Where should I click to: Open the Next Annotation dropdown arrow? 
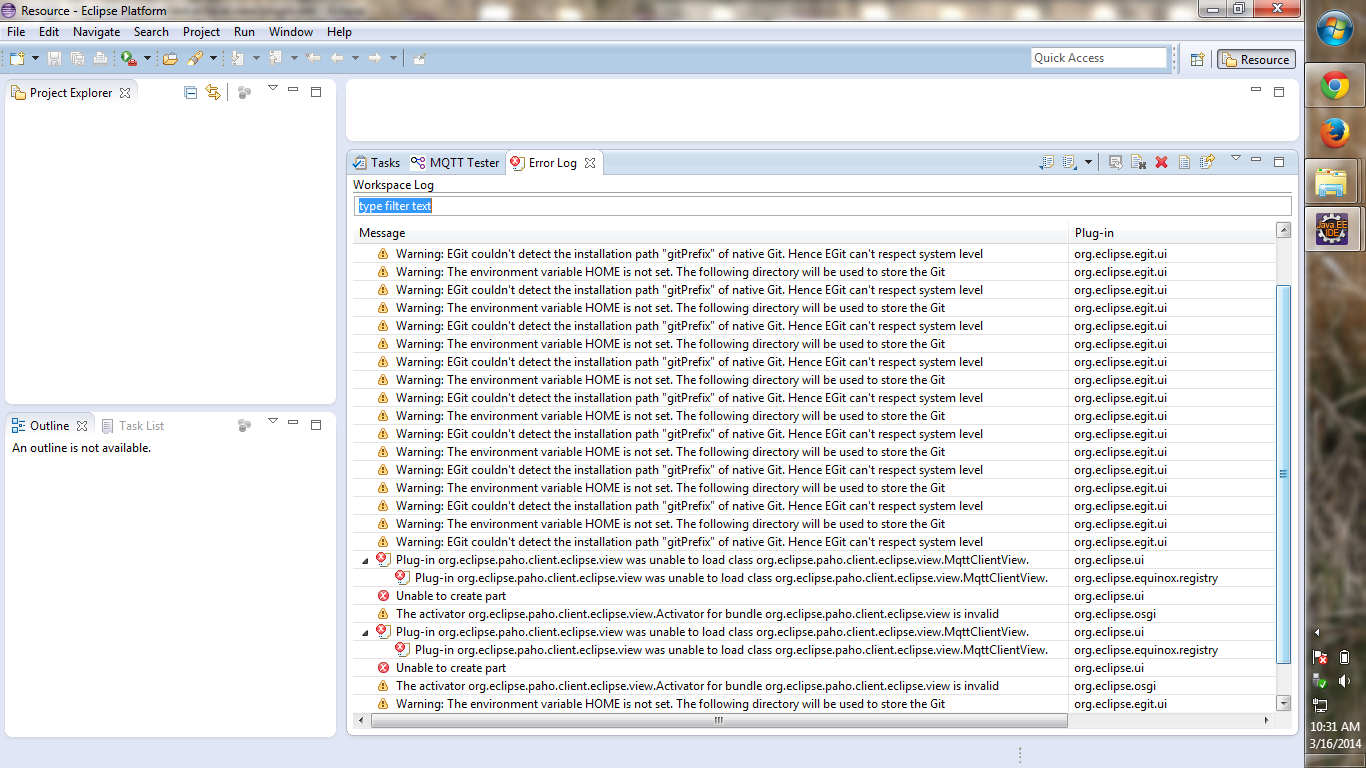click(x=256, y=58)
